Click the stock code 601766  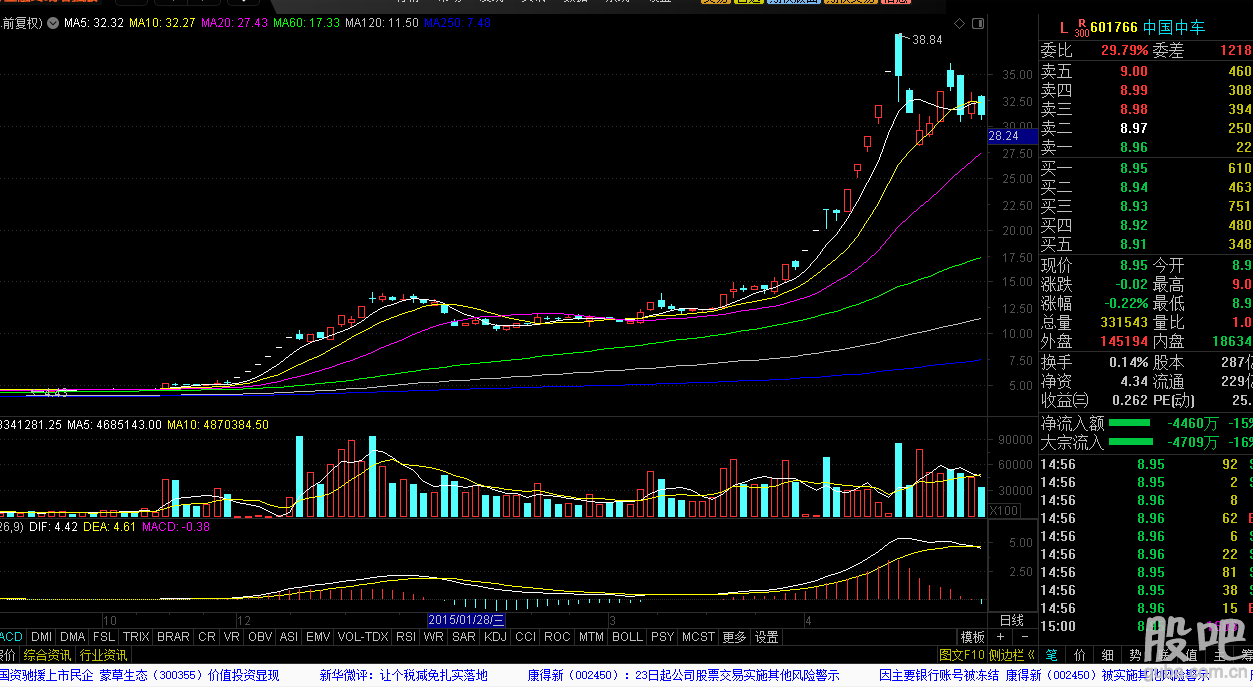click(x=1115, y=28)
